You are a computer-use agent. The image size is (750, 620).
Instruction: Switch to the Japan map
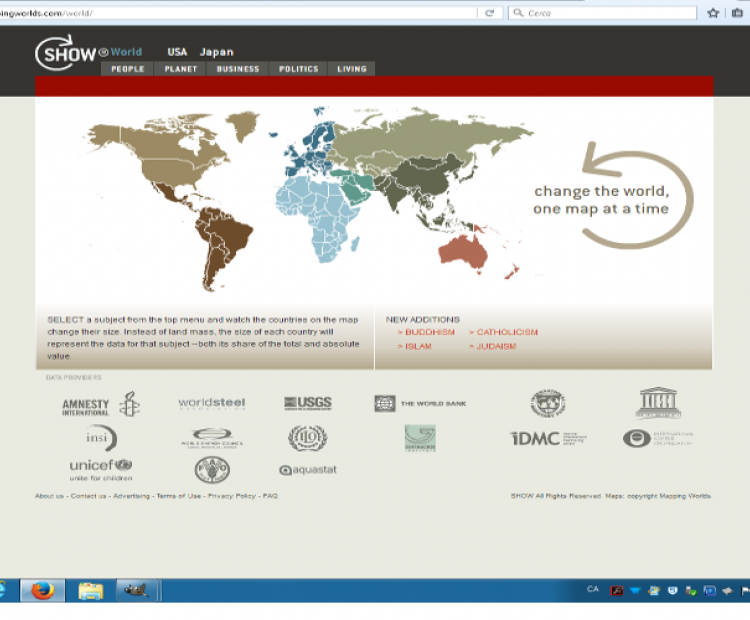216,52
